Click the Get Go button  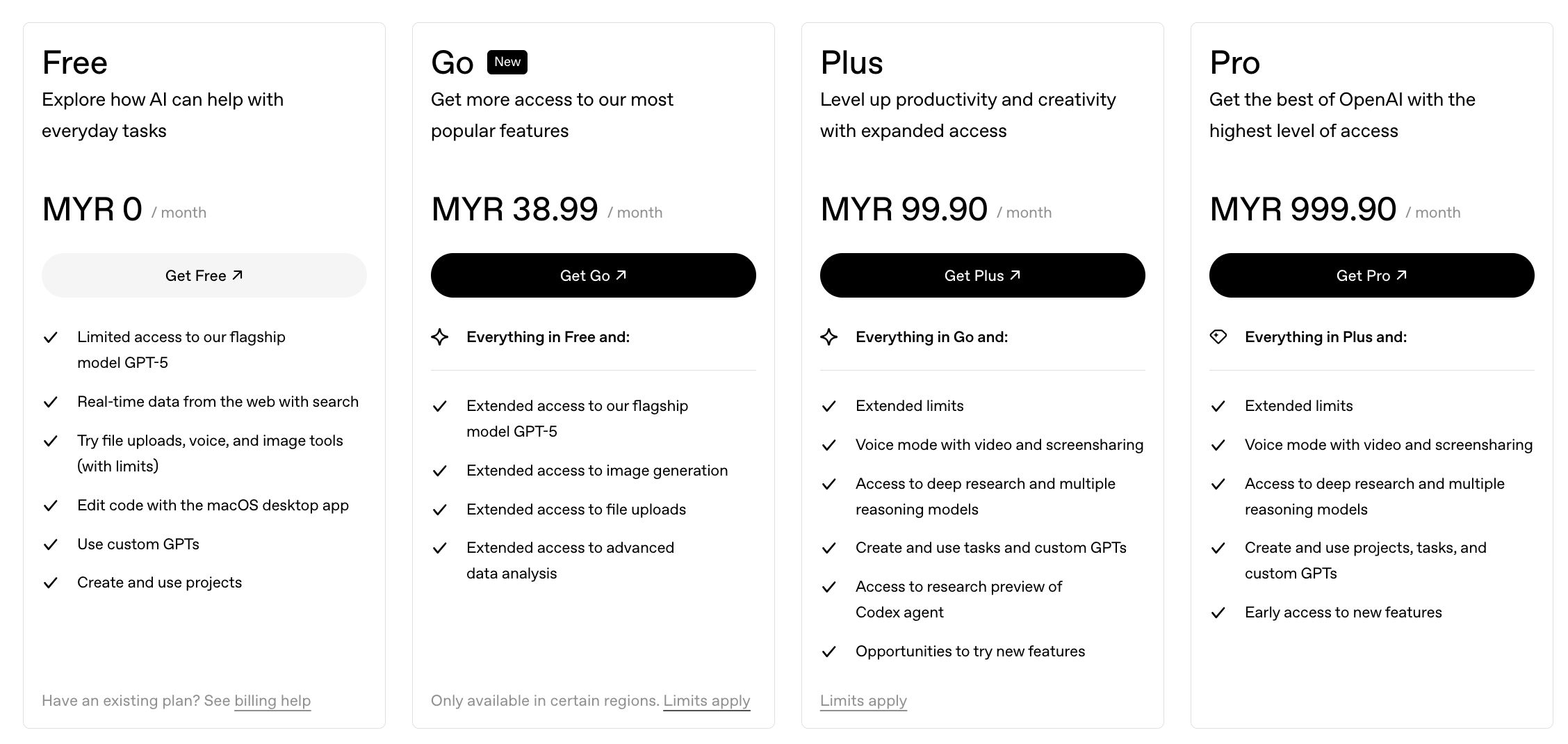593,275
